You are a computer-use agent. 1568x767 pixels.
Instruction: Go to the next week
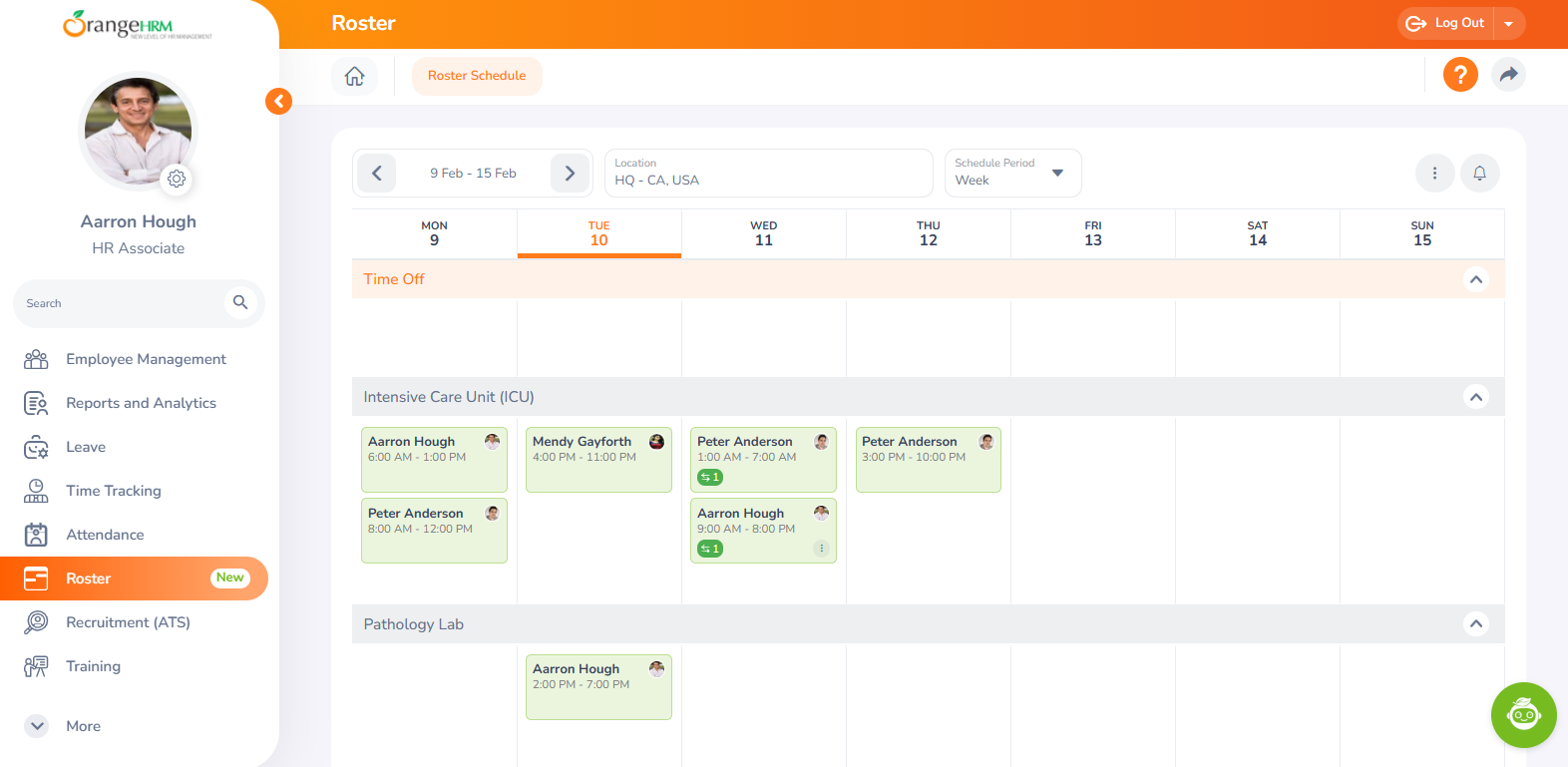pyautogui.click(x=570, y=174)
